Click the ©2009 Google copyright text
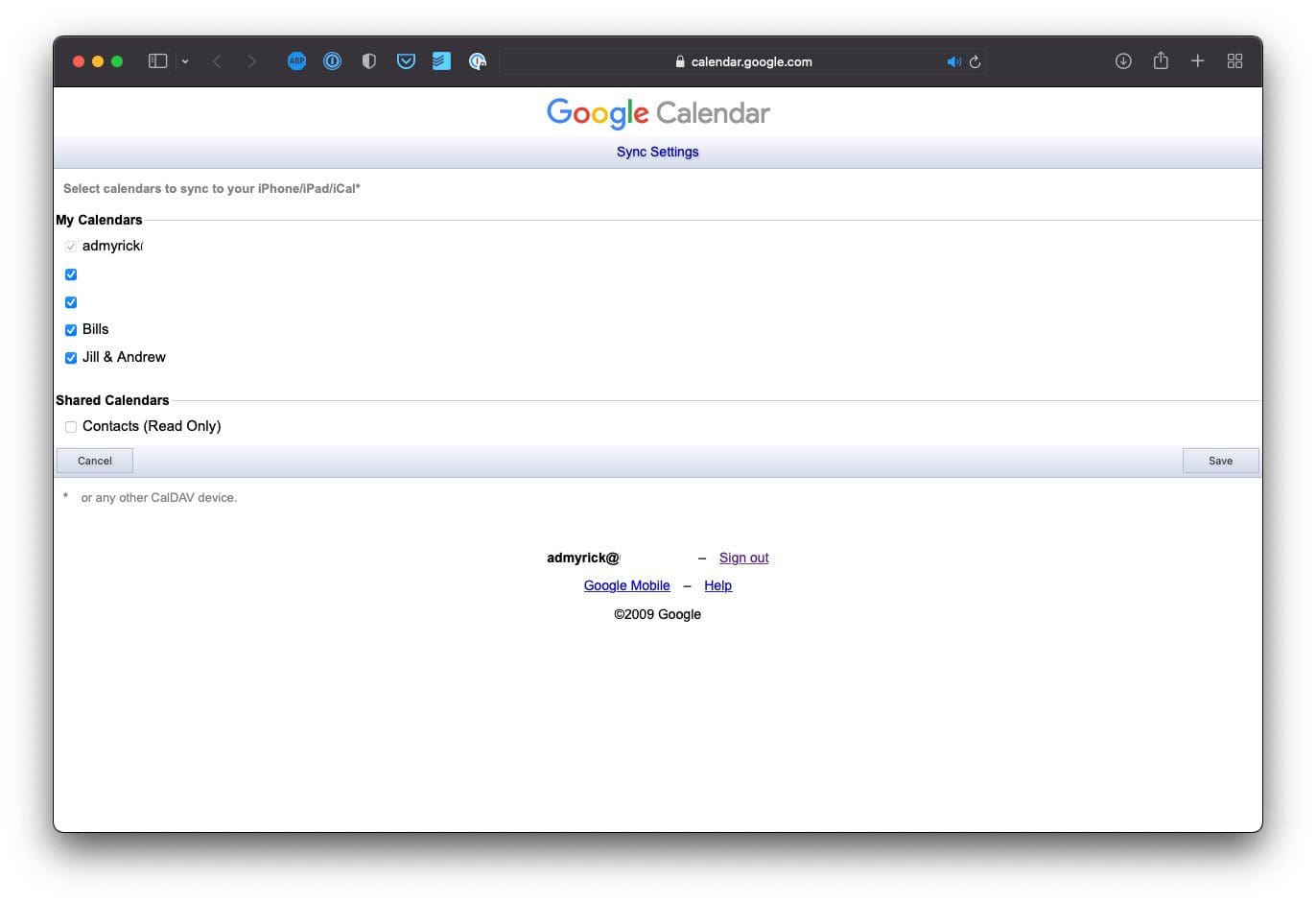1316x903 pixels. (658, 614)
